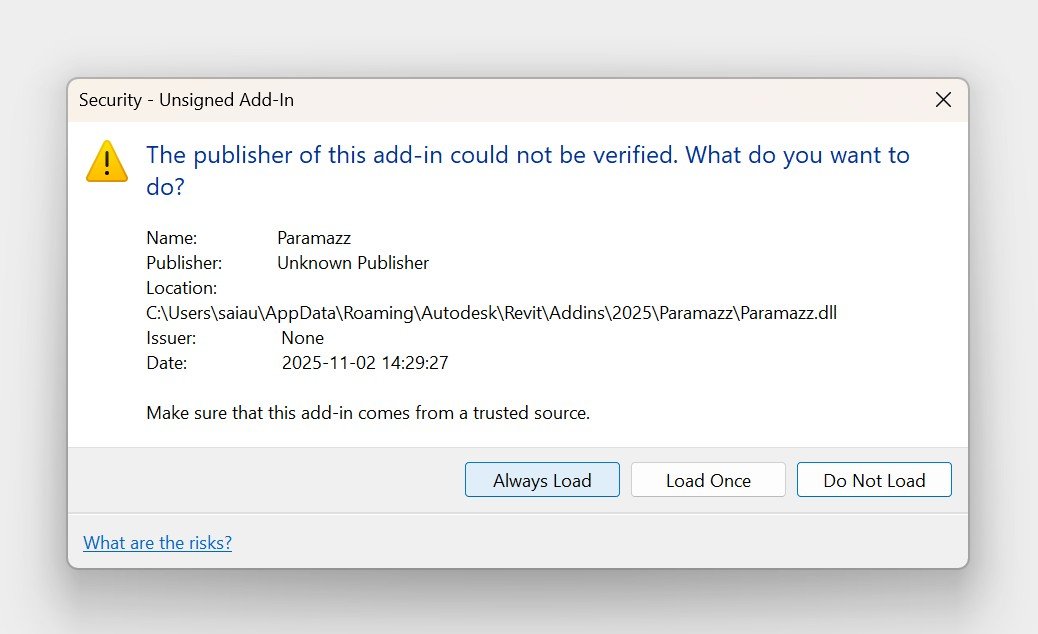Click the 'Issuer:' field label
The width and height of the screenshot is (1038, 634).
pos(171,338)
